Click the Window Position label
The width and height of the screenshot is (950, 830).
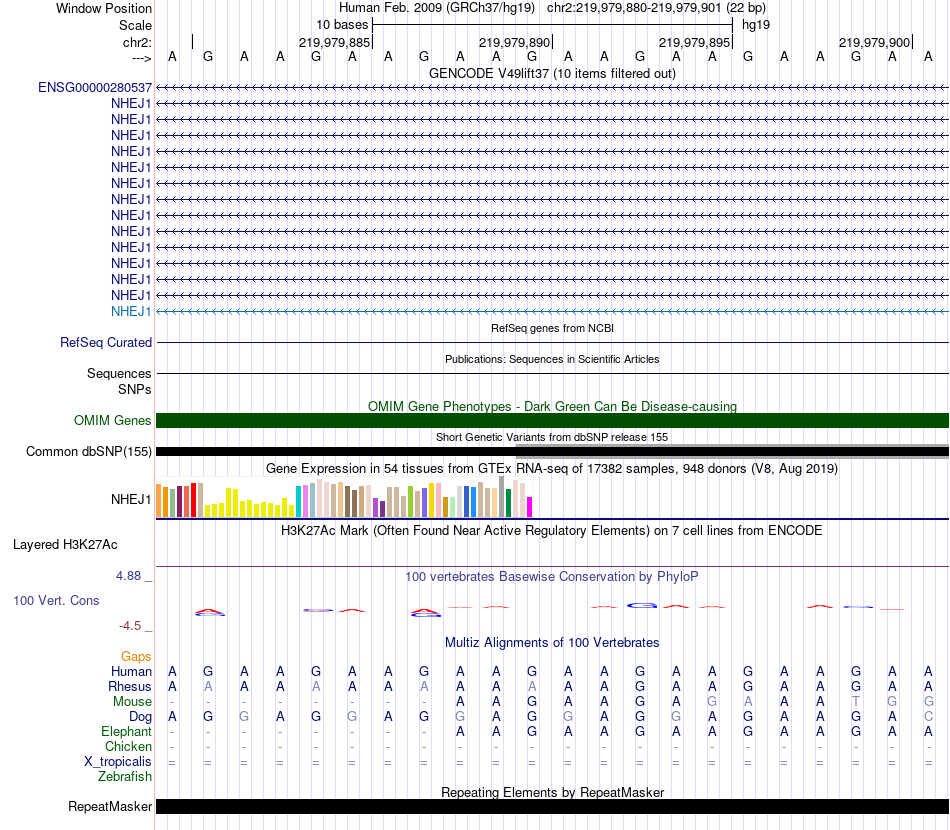click(x=104, y=8)
